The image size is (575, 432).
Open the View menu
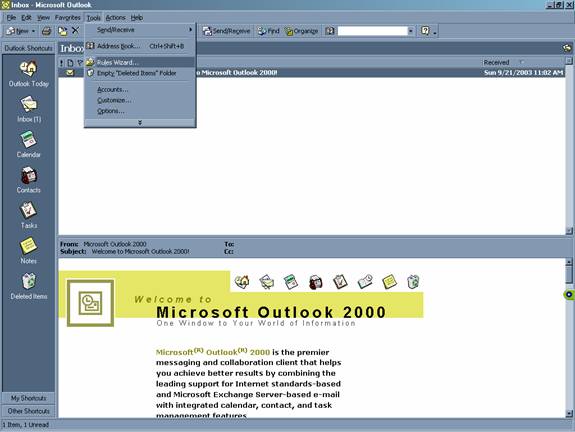(x=43, y=18)
